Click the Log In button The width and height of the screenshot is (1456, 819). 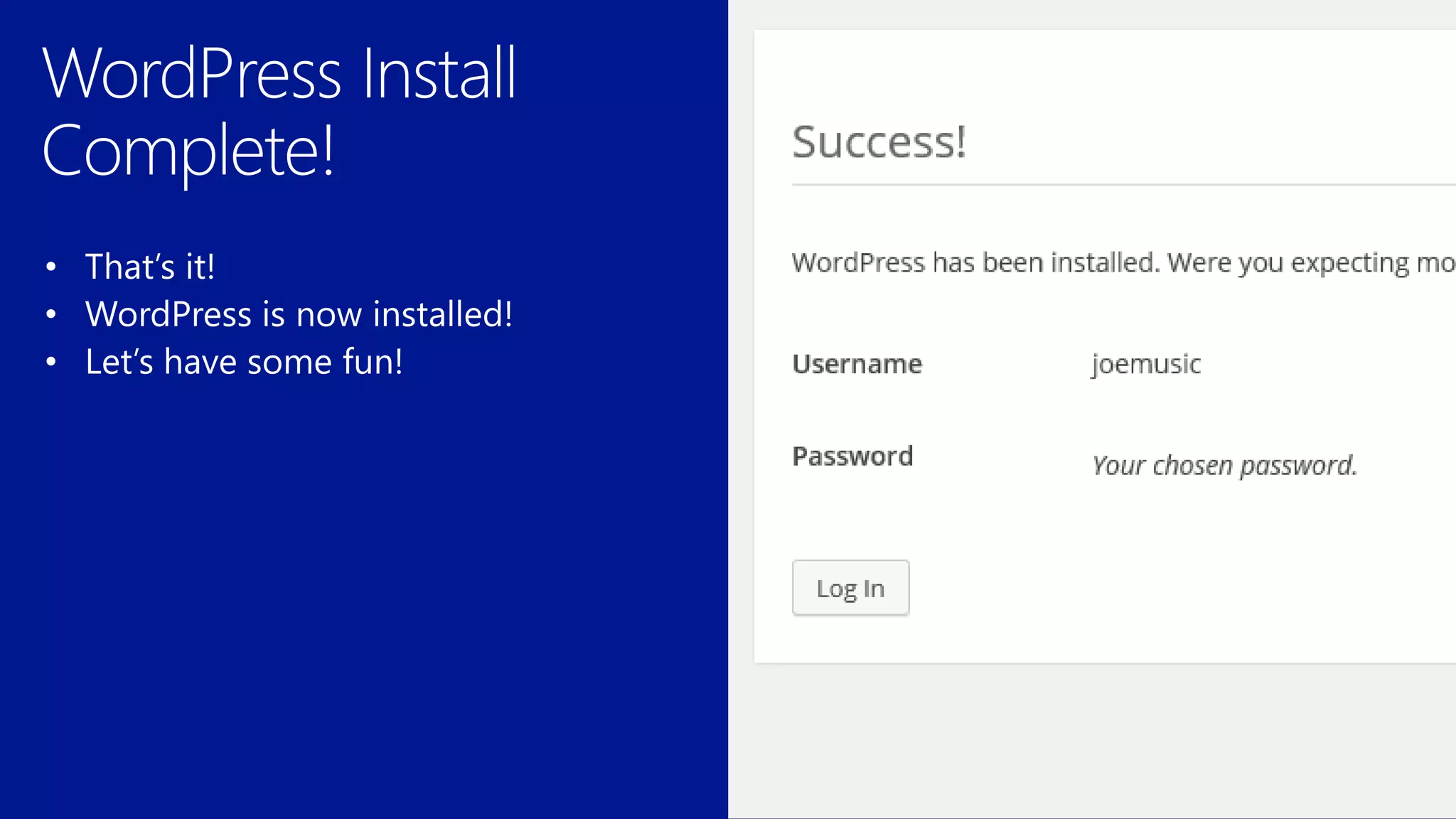[850, 588]
